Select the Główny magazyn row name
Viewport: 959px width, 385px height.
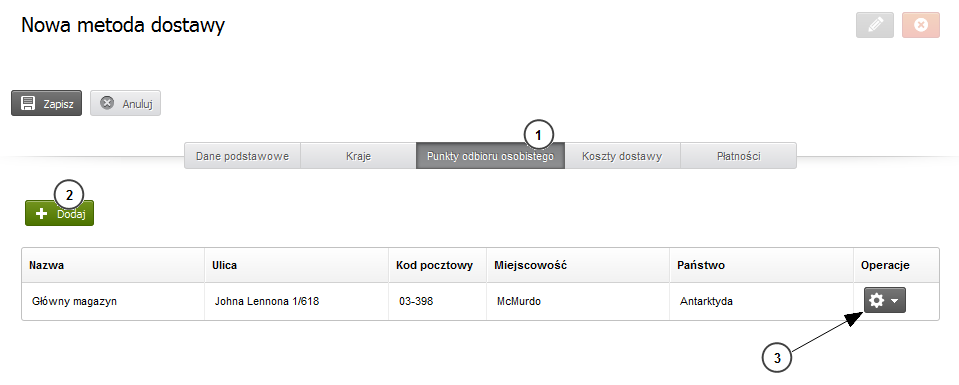74,301
